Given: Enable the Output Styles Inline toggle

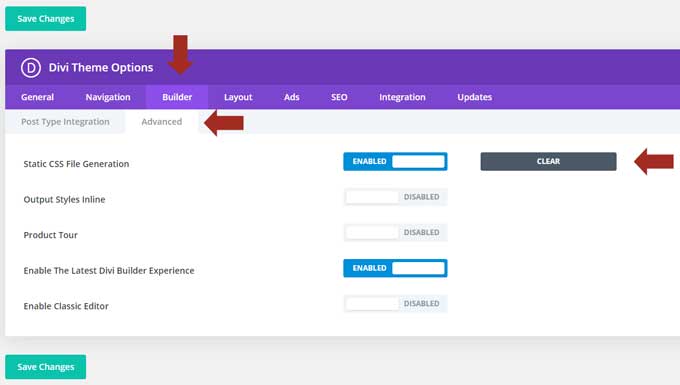Looking at the screenshot, I should (395, 197).
